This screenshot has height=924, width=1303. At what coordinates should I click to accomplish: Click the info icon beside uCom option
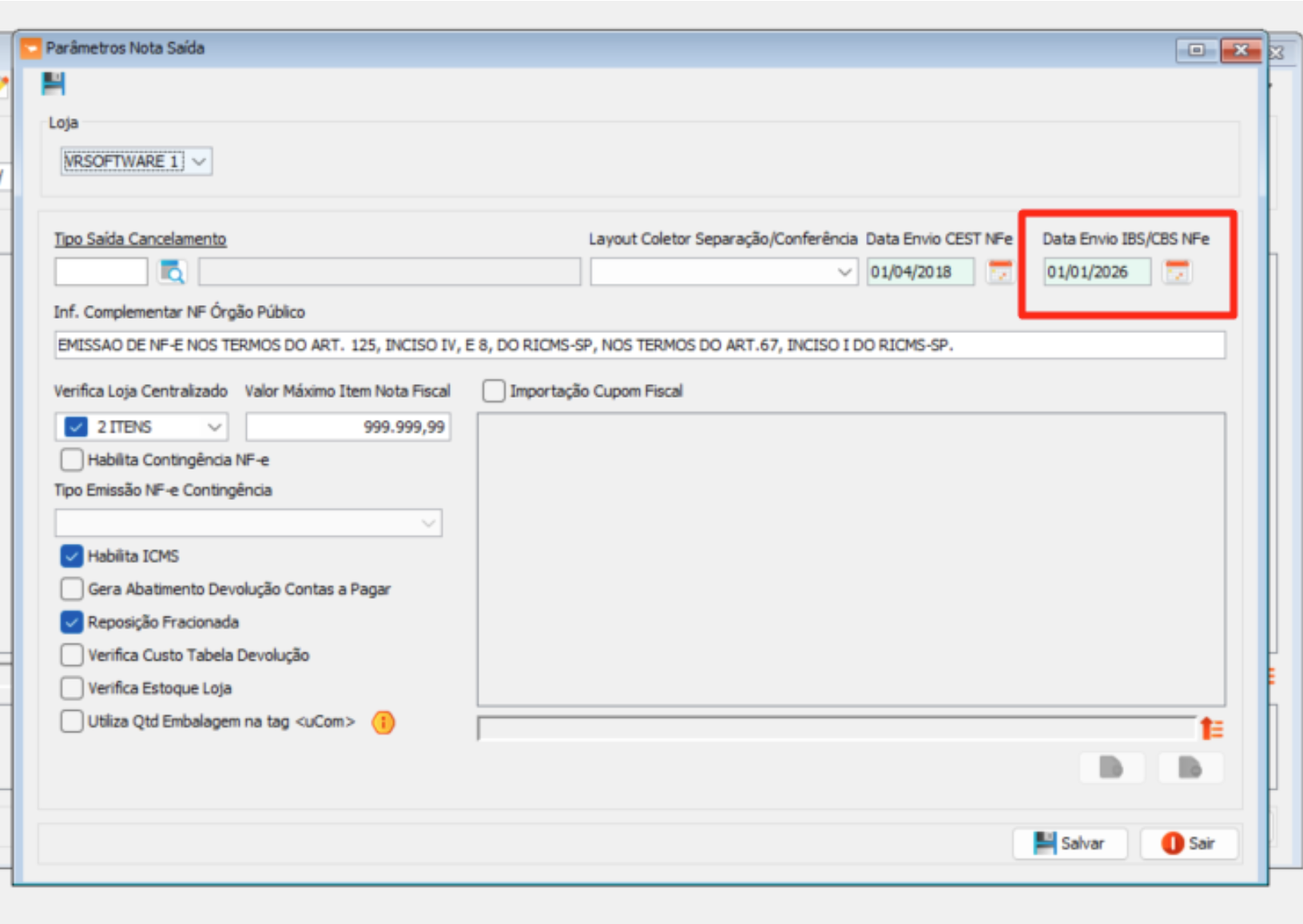point(383,723)
